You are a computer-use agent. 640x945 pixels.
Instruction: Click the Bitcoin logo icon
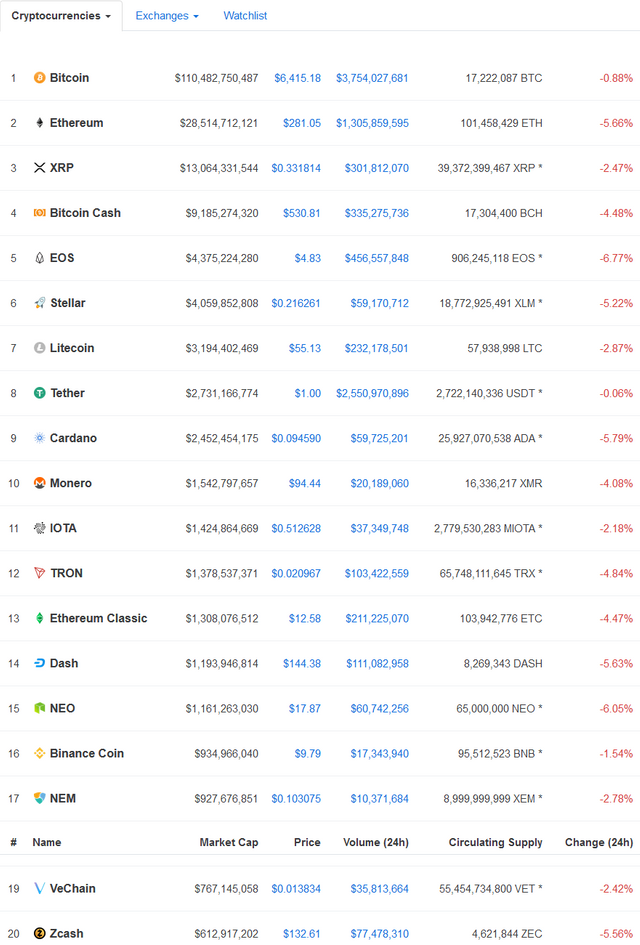(x=40, y=78)
